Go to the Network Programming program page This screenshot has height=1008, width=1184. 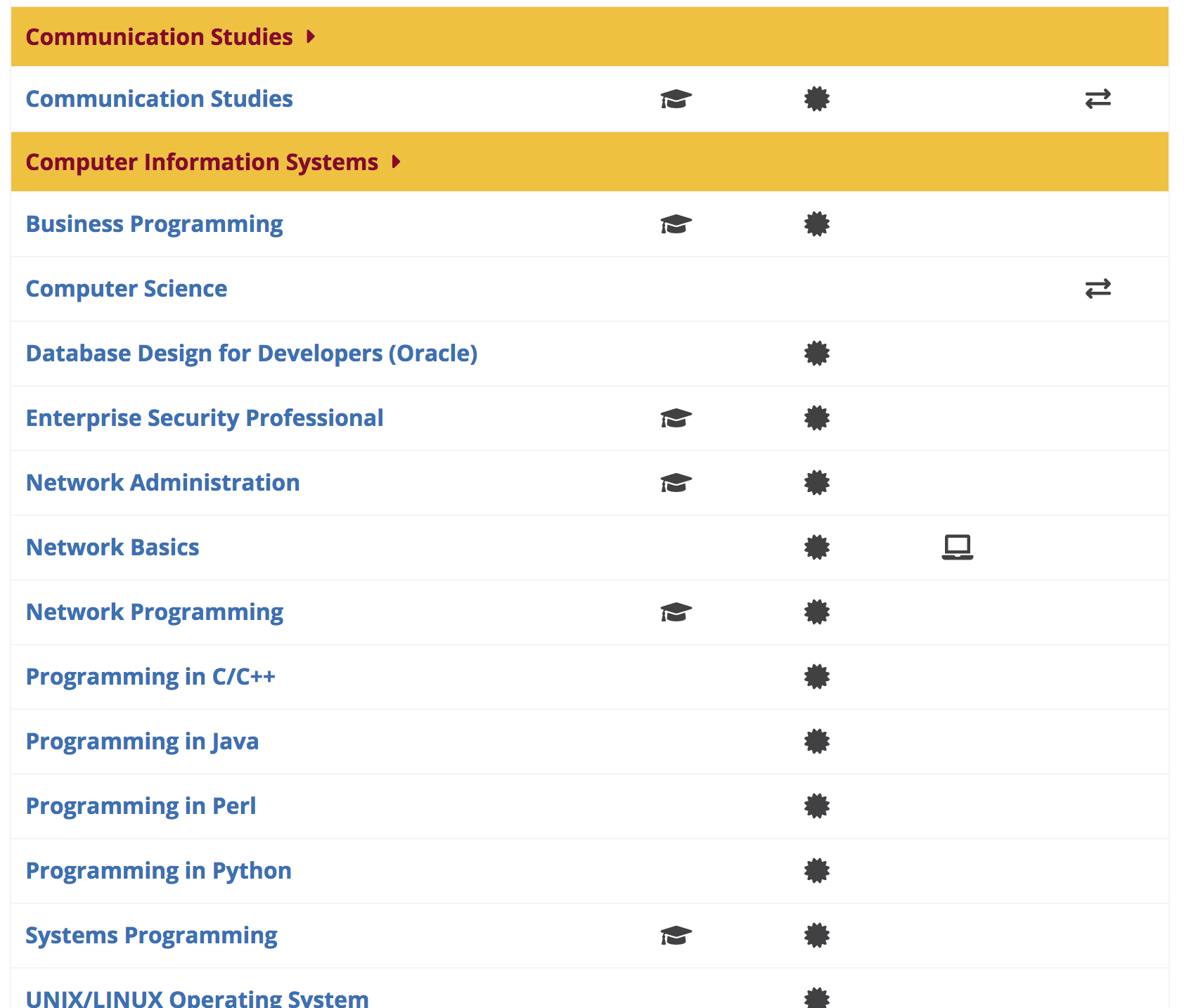(x=155, y=612)
